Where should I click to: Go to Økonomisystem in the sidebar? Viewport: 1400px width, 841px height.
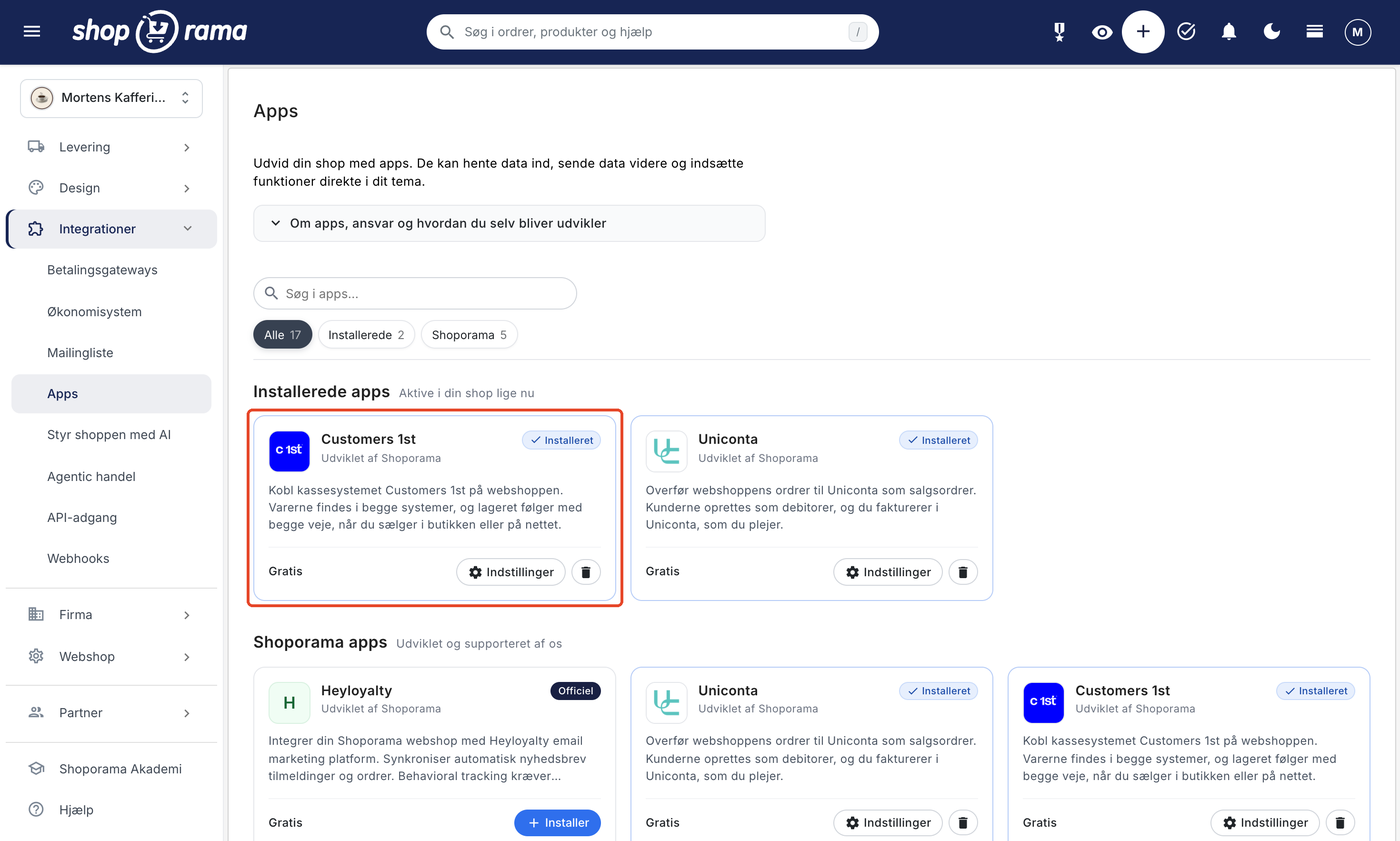[94, 312]
